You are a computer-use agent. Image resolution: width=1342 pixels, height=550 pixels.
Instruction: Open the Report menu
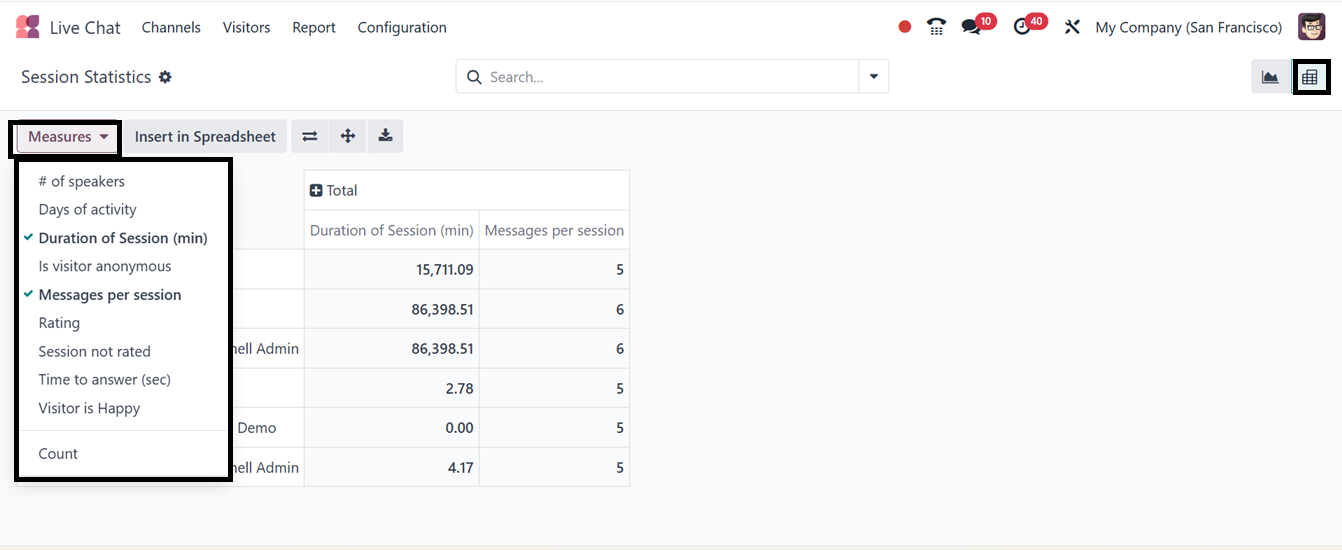pos(314,27)
